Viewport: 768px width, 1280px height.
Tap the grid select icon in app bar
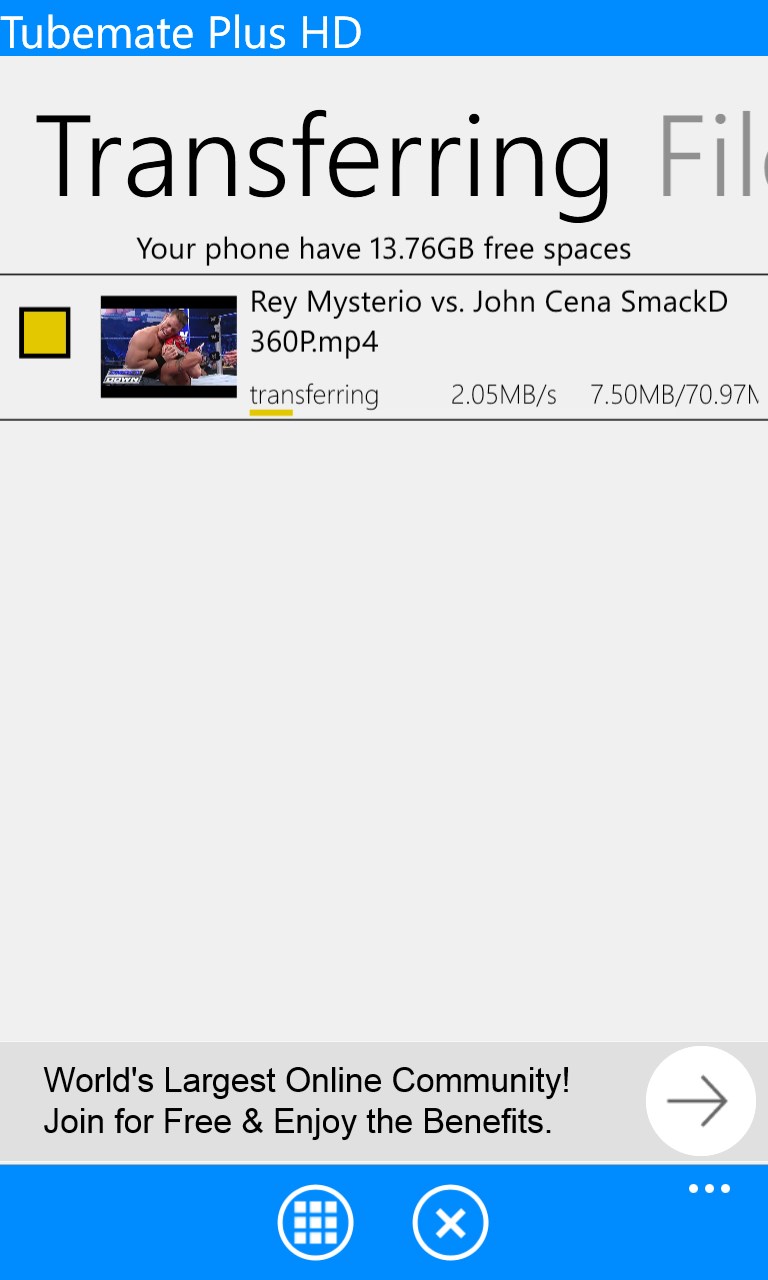click(315, 1222)
